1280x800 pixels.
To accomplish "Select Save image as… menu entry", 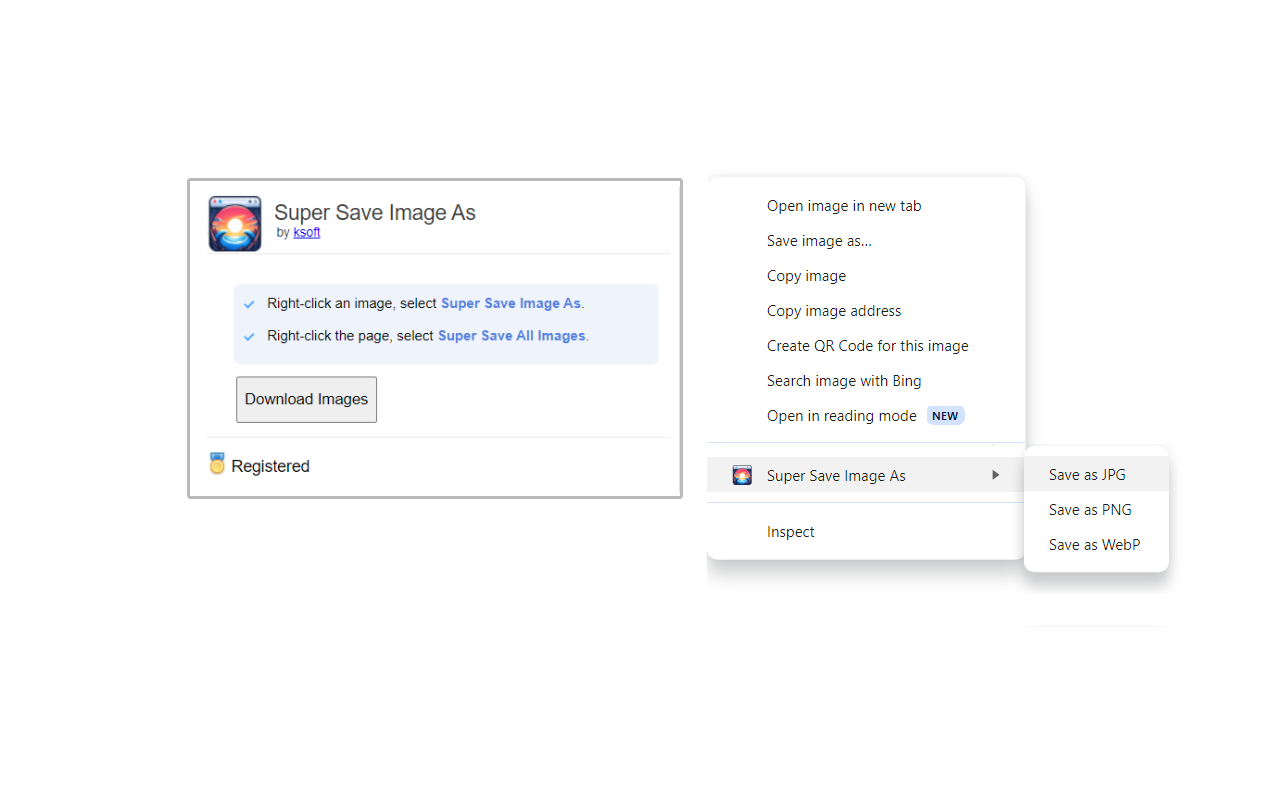I will pyautogui.click(x=819, y=241).
